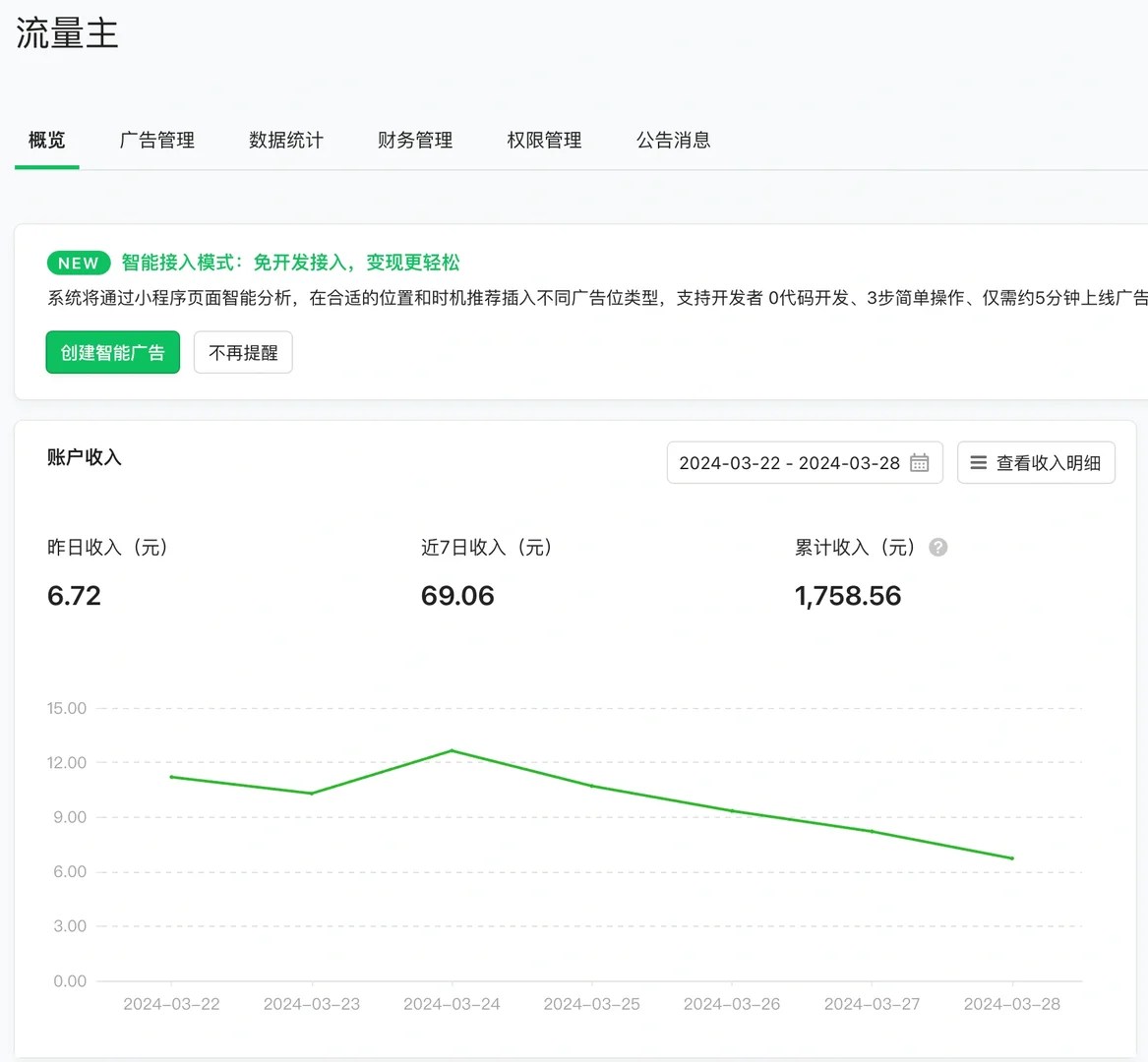Viewport: 1148px width, 1062px height.
Task: Open the 公告消息 tab
Action: tap(673, 140)
